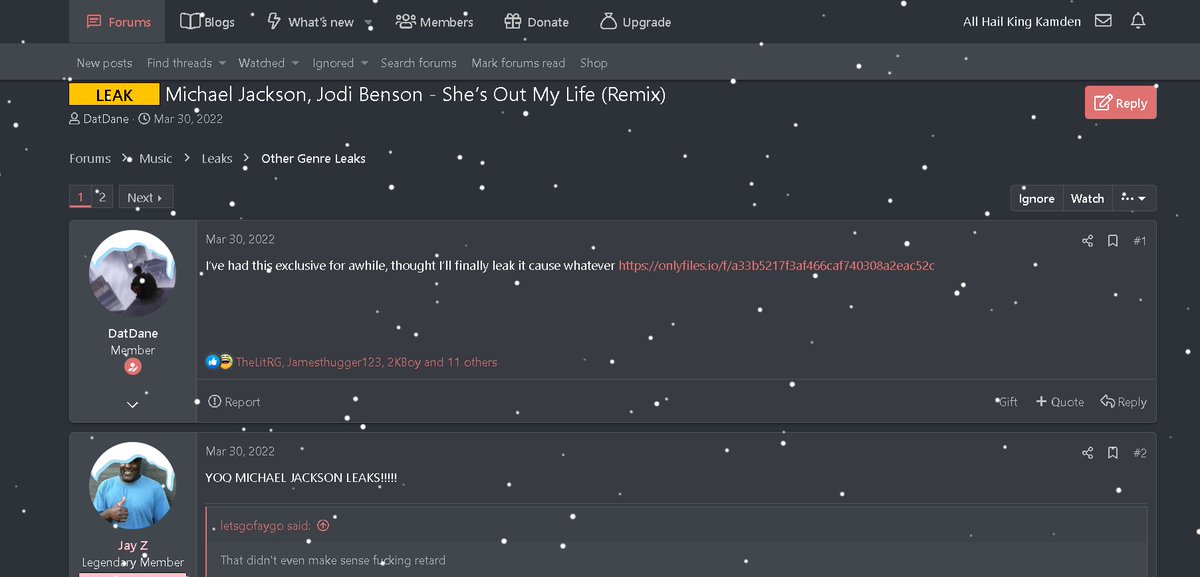The image size is (1200, 577).
Task: Go to Other Genre Leaks breadcrumb
Action: 313,159
